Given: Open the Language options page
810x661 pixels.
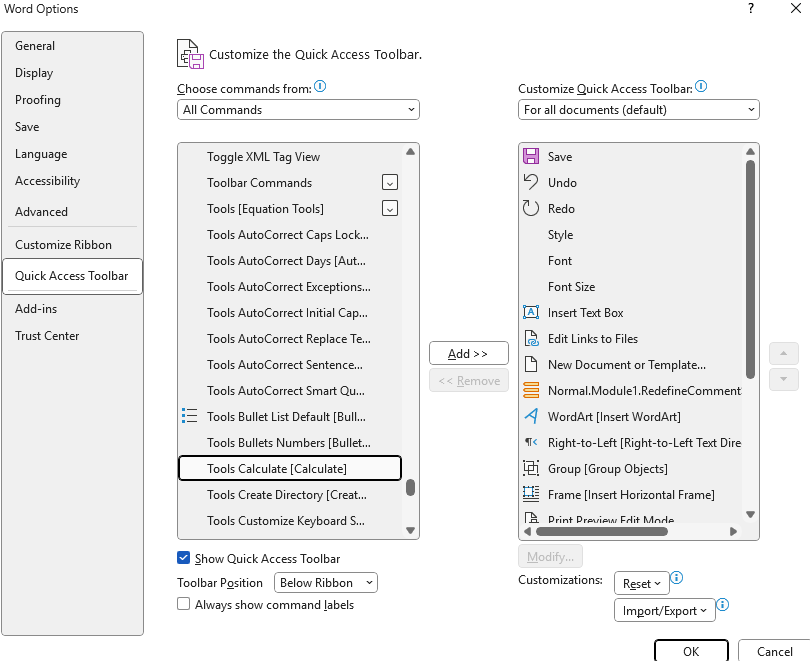Looking at the screenshot, I should 72,154.
